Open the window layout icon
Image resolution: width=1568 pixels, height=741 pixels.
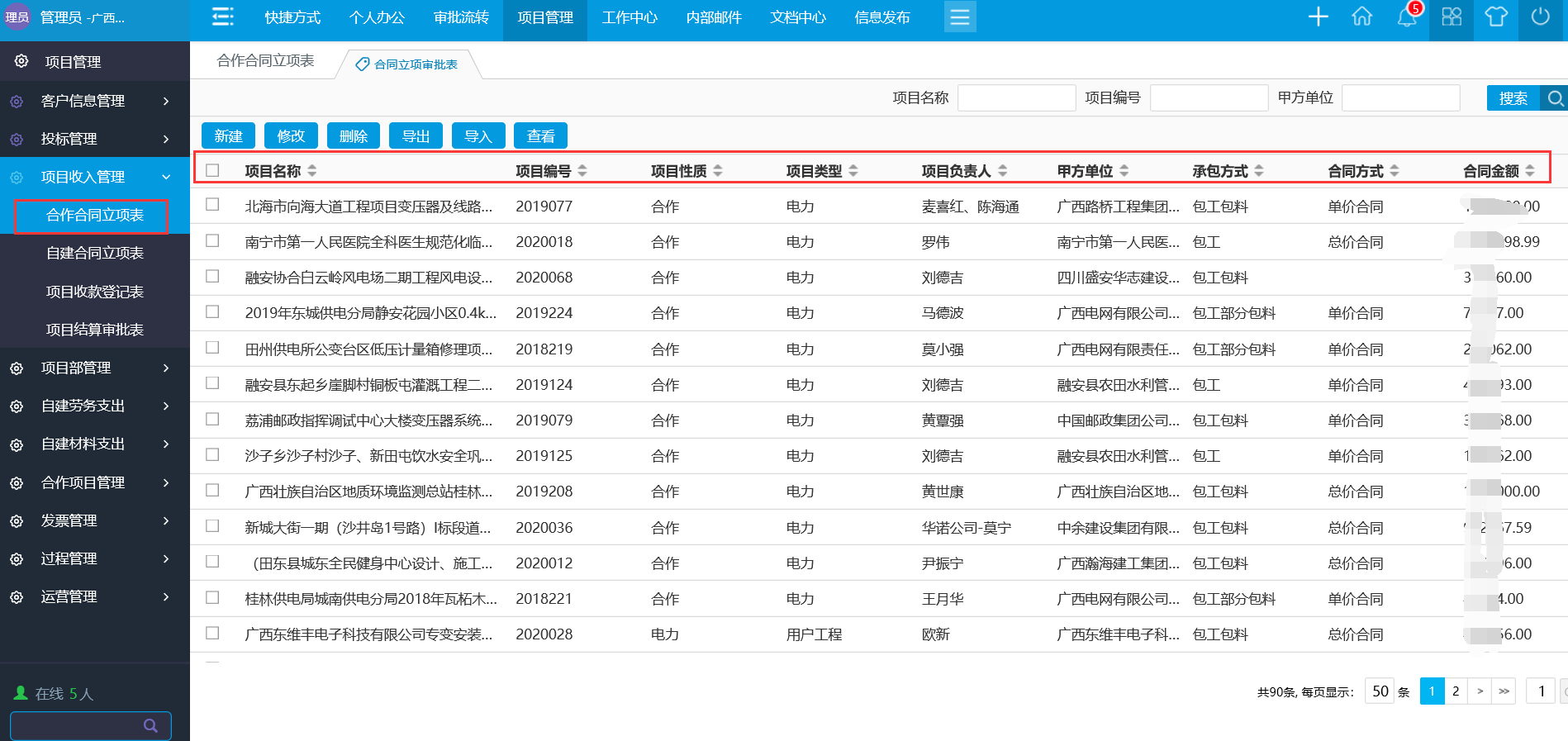[x=1452, y=17]
